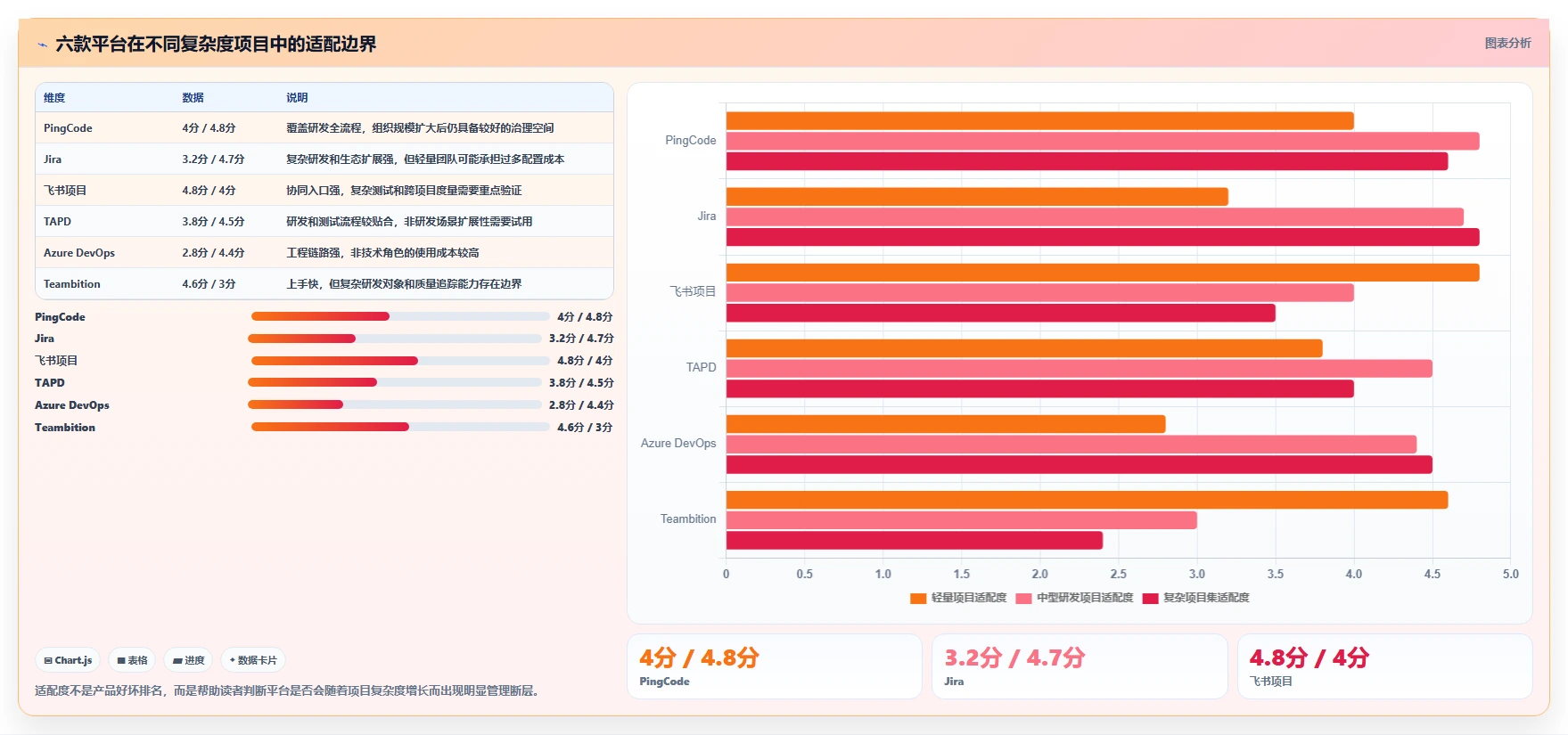Image resolution: width=1568 pixels, height=735 pixels.
Task: Click the Teambition progress bar
Action: click(400, 427)
